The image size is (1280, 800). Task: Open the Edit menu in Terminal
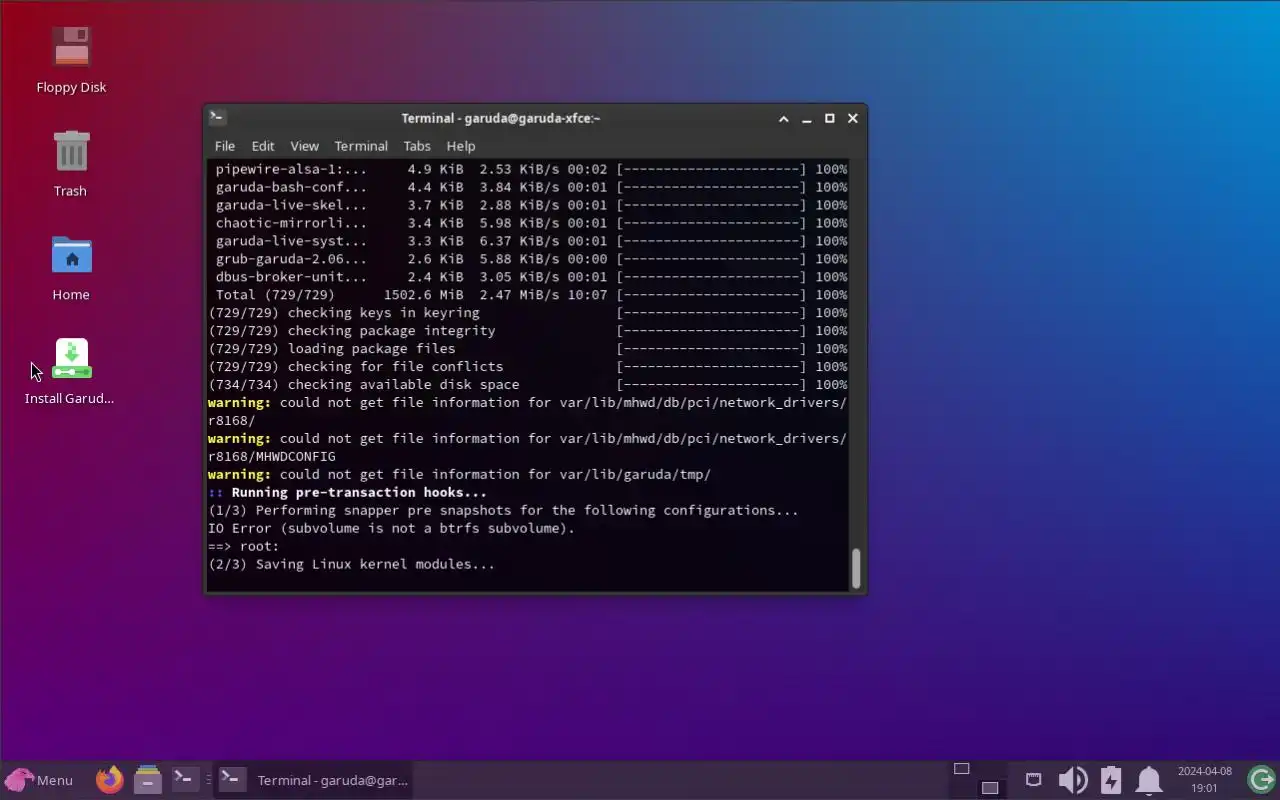pos(263,146)
